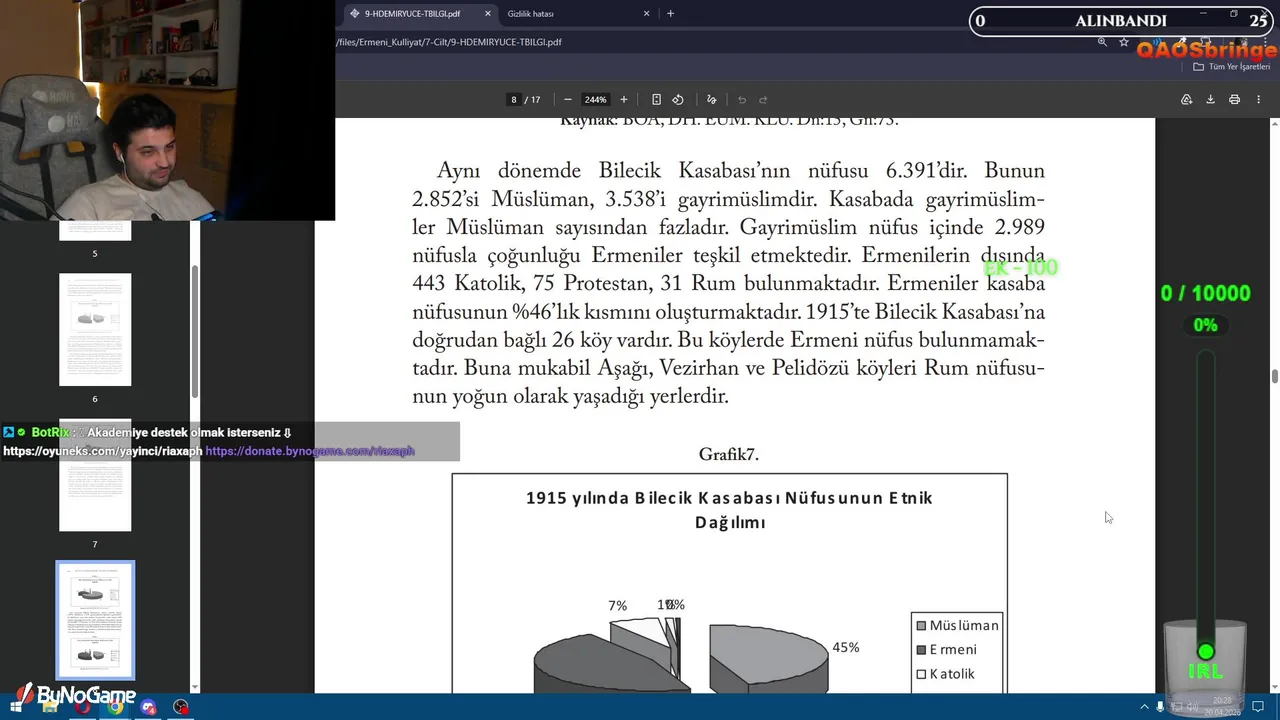Screen dimensions: 1280x720
Task: Click the Katolik legend entry
Action: point(945,674)
